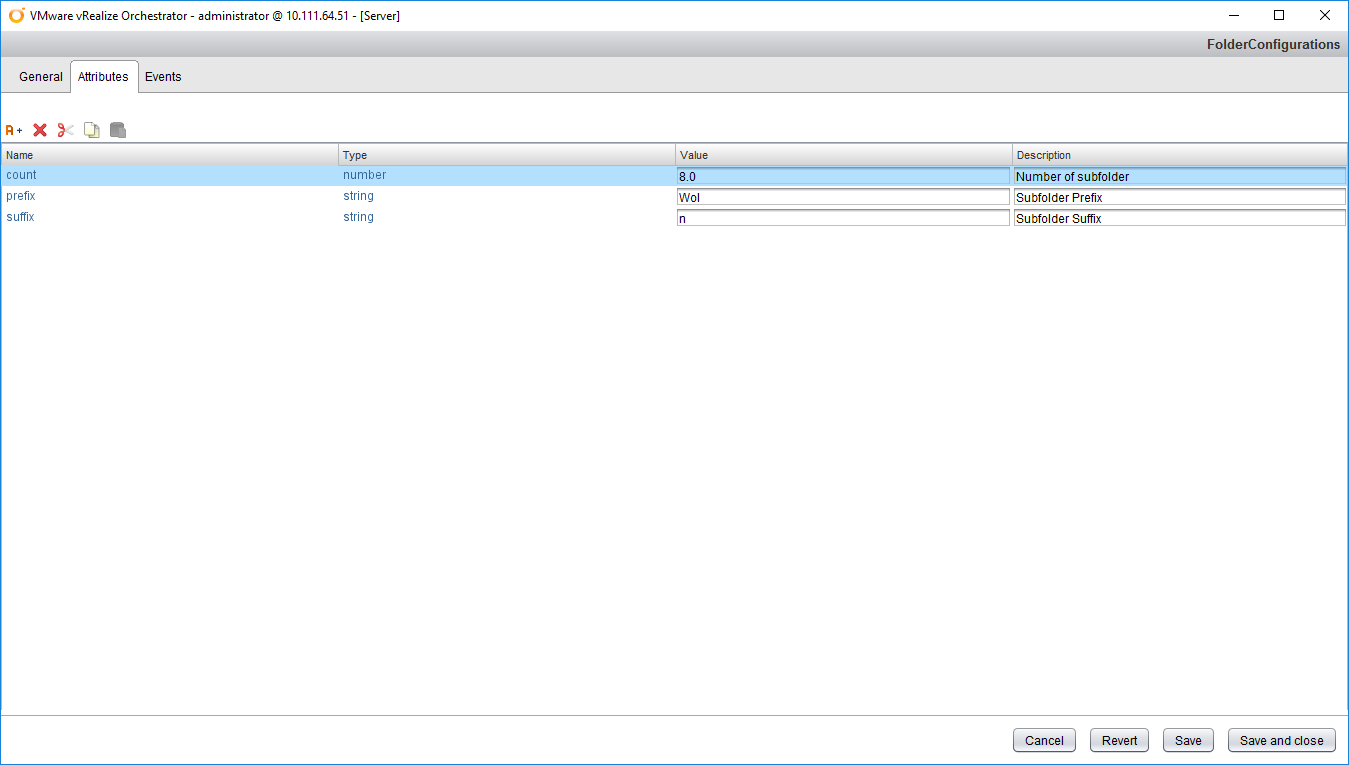Open the Events tab
The image size is (1349, 765).
click(x=163, y=77)
